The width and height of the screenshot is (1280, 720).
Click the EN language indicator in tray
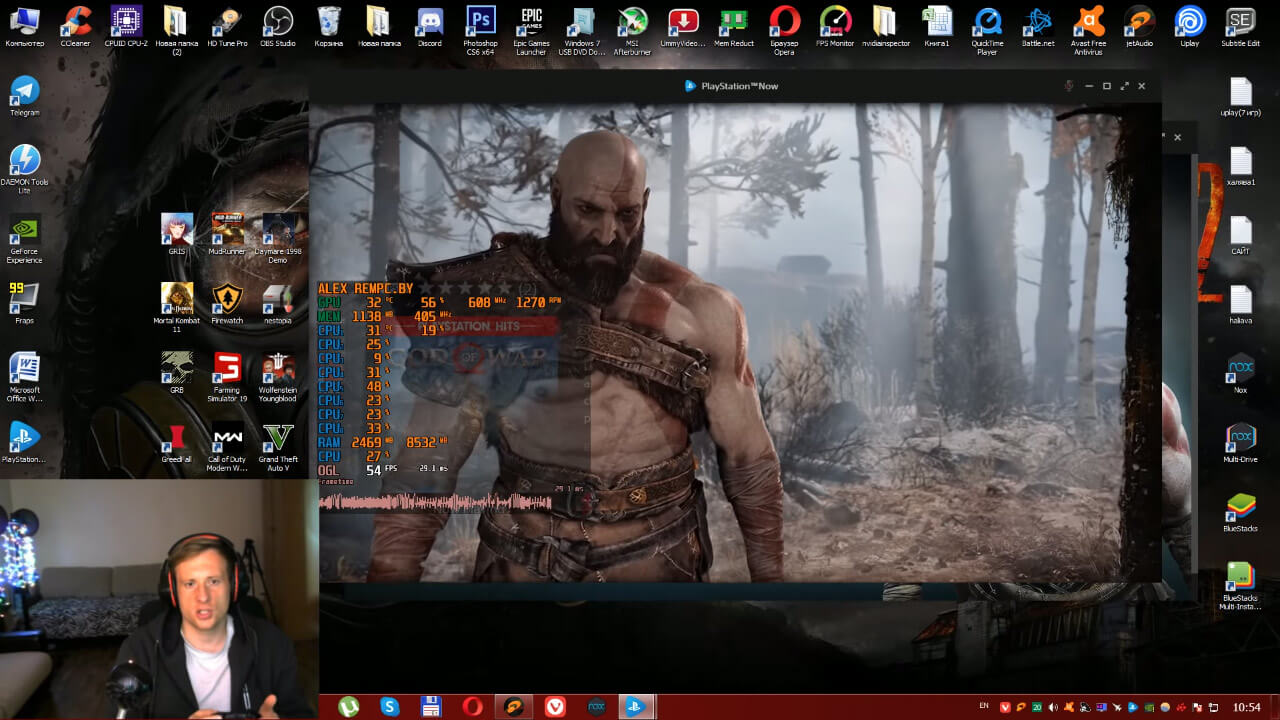[984, 706]
